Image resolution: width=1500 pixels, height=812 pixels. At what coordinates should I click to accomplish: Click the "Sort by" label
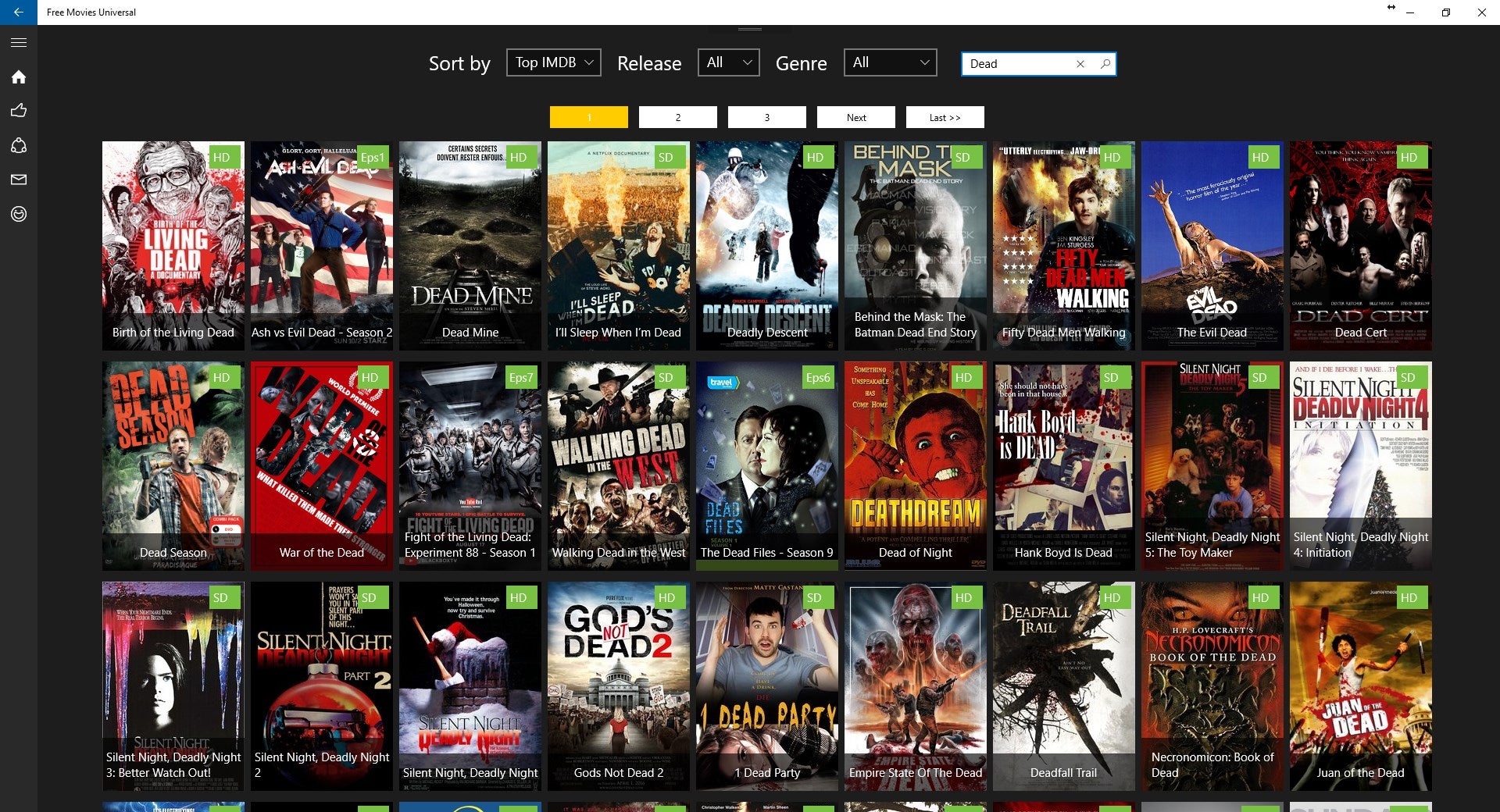459,63
